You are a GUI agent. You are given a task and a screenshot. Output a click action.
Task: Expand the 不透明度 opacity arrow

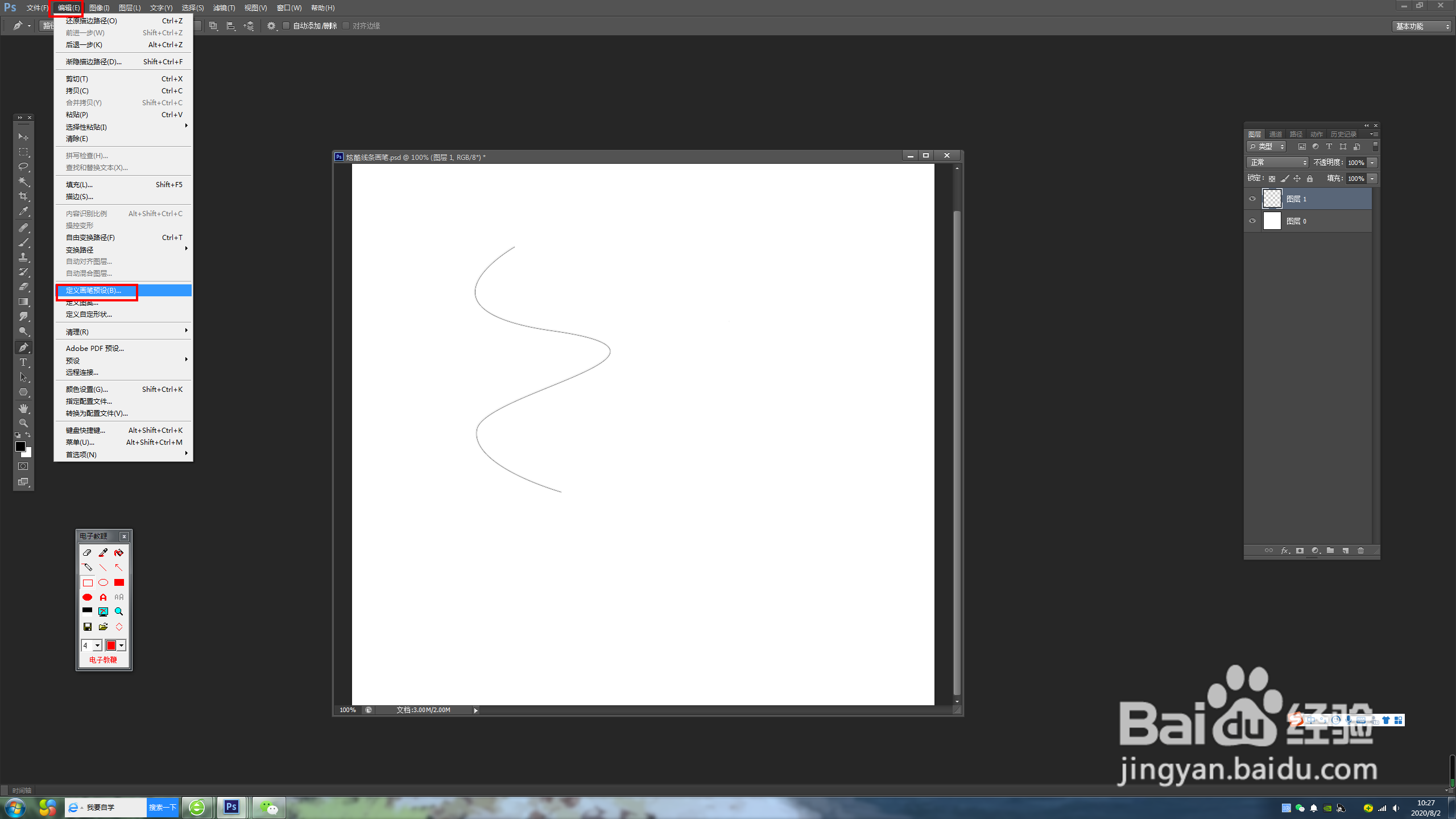1372,163
